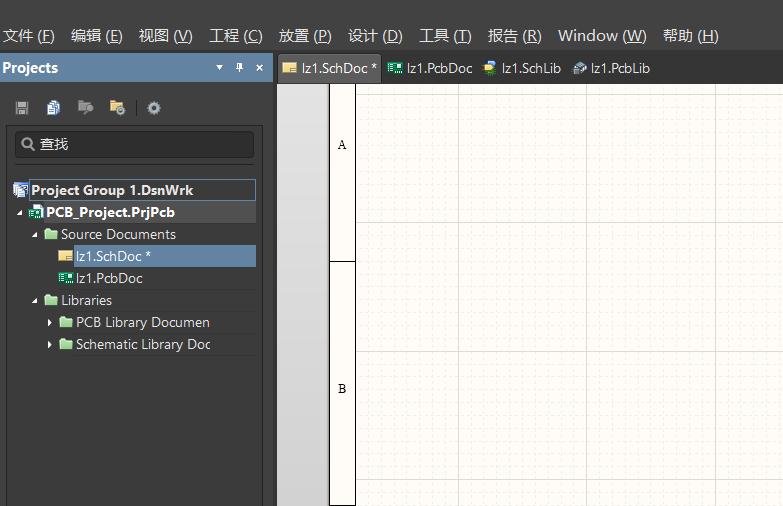The width and height of the screenshot is (783, 506).
Task: Collapse the PCB_Project.PrjPcb node
Action: [19, 213]
